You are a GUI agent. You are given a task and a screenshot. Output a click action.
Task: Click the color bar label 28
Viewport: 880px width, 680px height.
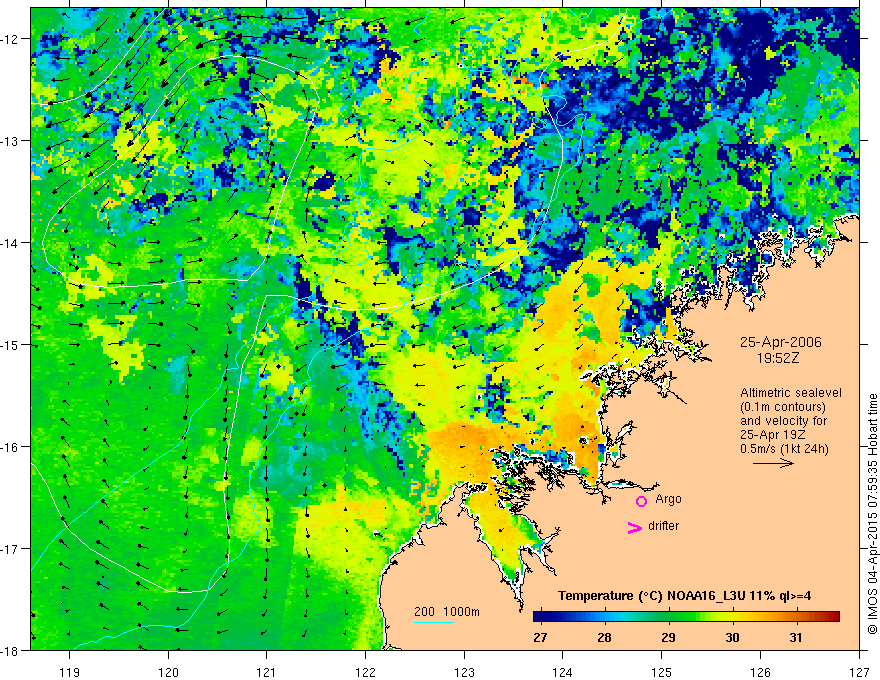[604, 637]
